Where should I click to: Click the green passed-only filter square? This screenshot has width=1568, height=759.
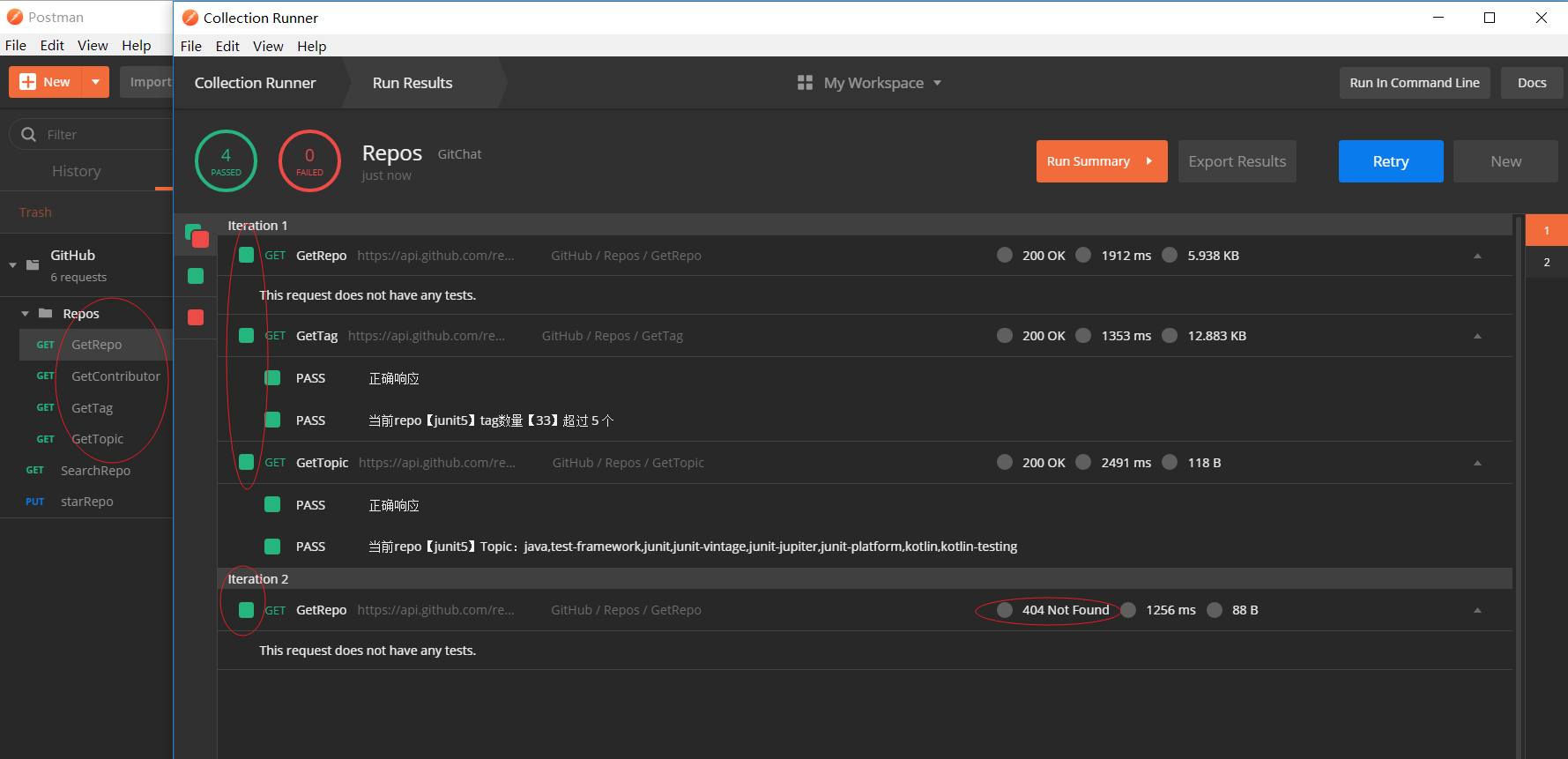pos(196,277)
